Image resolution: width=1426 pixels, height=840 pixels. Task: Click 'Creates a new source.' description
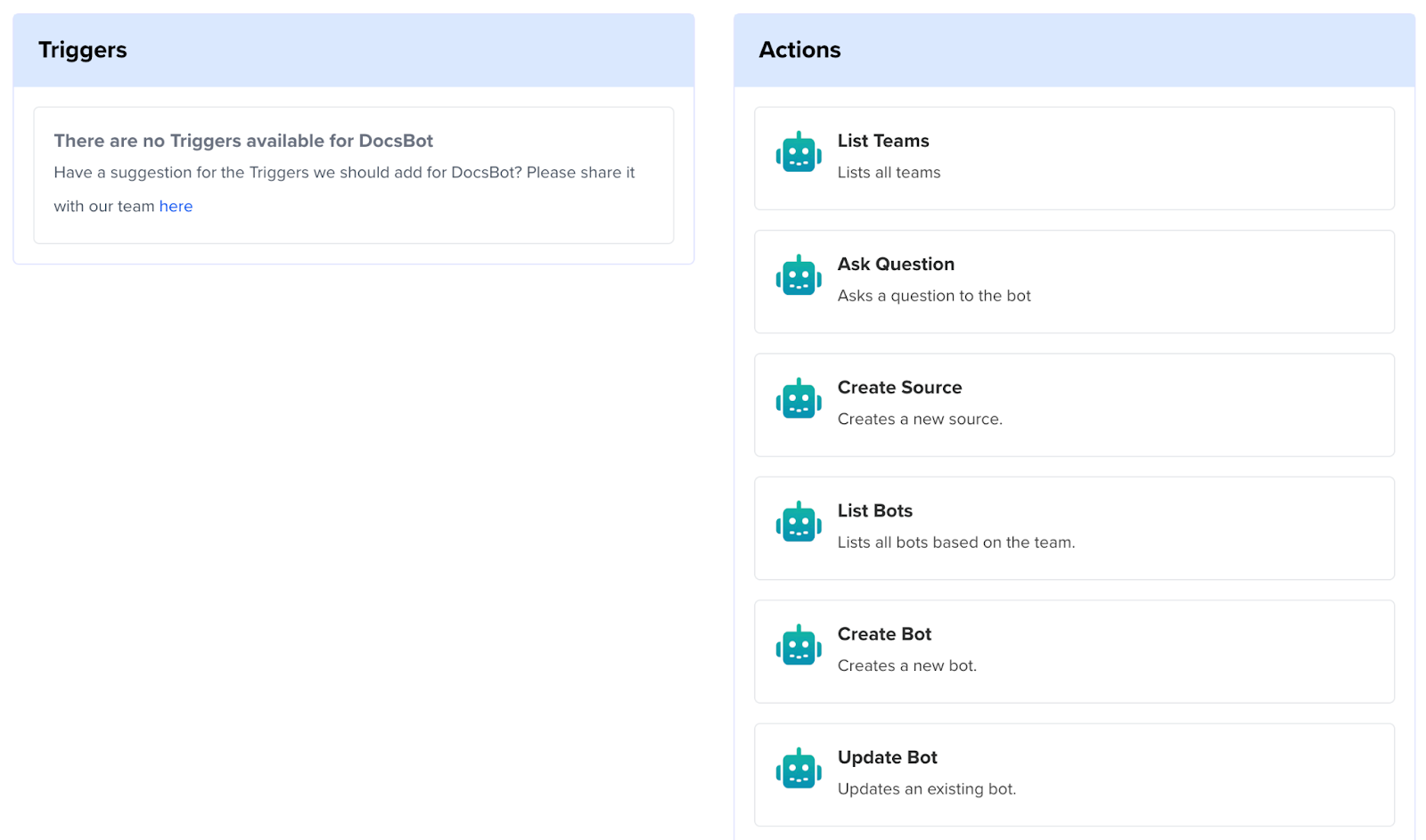(920, 419)
